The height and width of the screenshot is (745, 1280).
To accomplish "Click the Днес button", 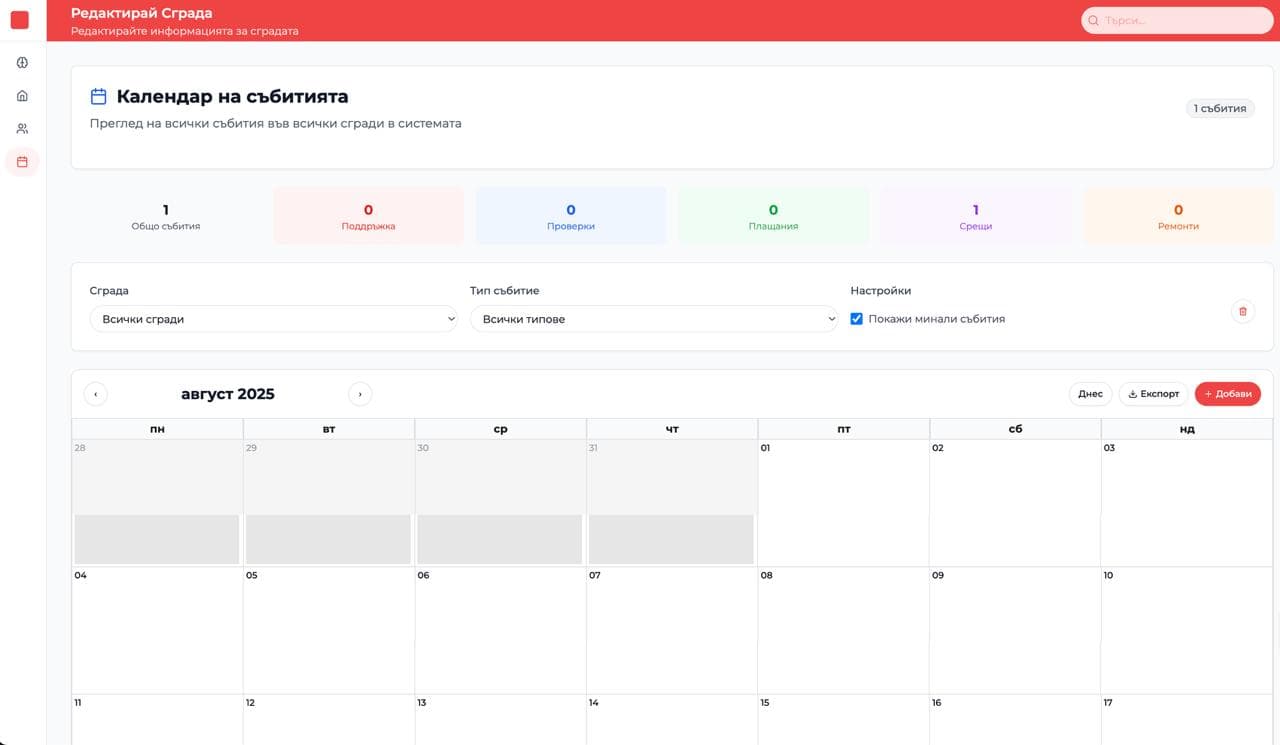I will click(1090, 394).
